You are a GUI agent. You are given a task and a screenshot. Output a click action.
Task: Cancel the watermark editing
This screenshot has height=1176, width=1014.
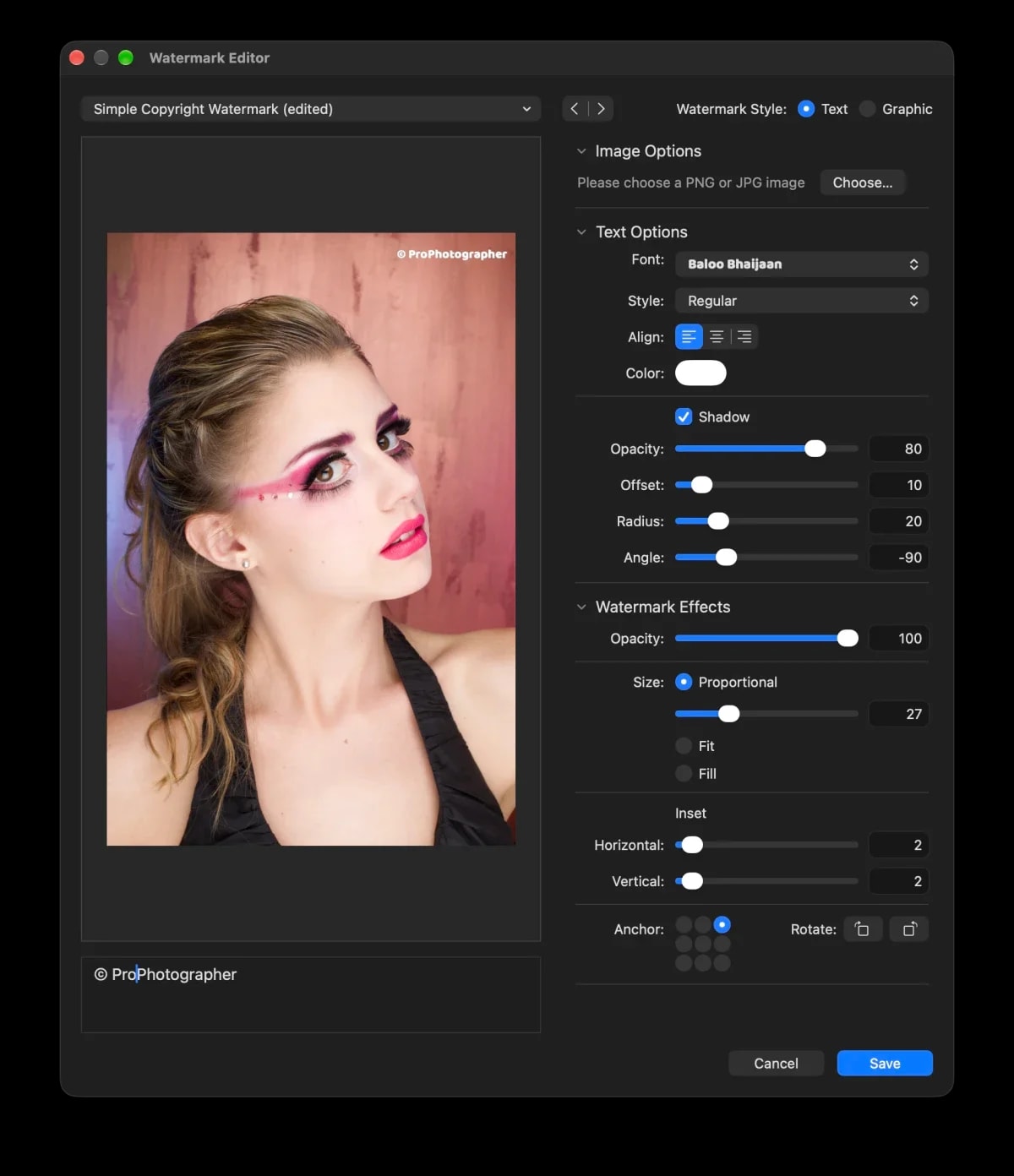(776, 1064)
